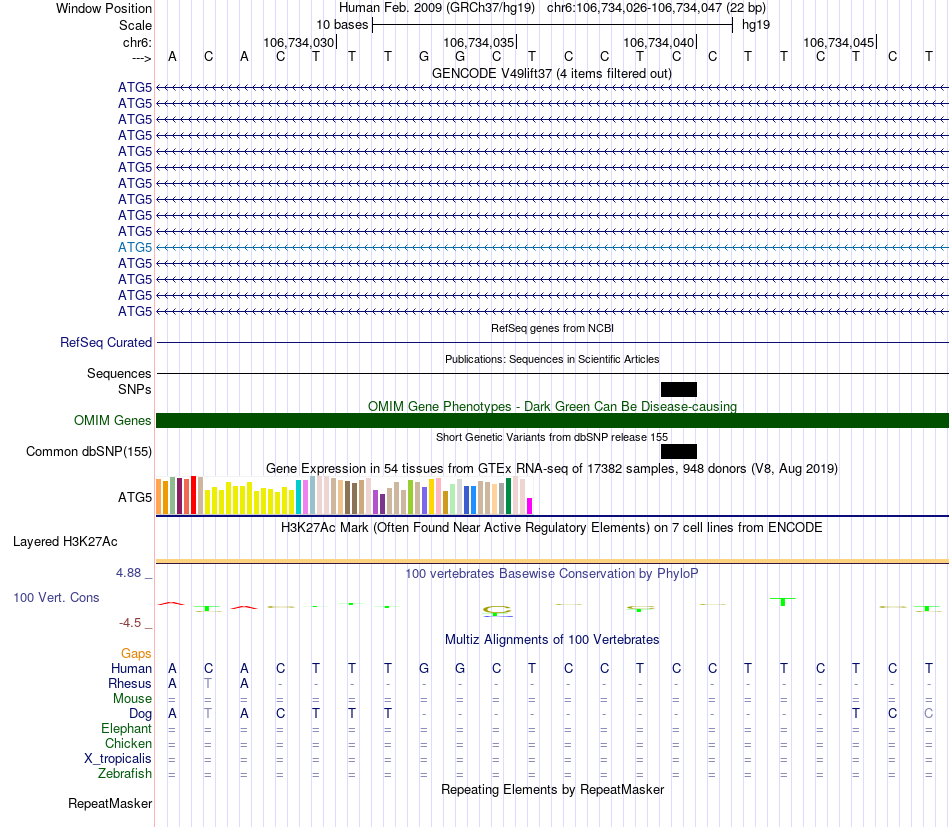Select the X_tropicalis alignment row label

[x=118, y=759]
